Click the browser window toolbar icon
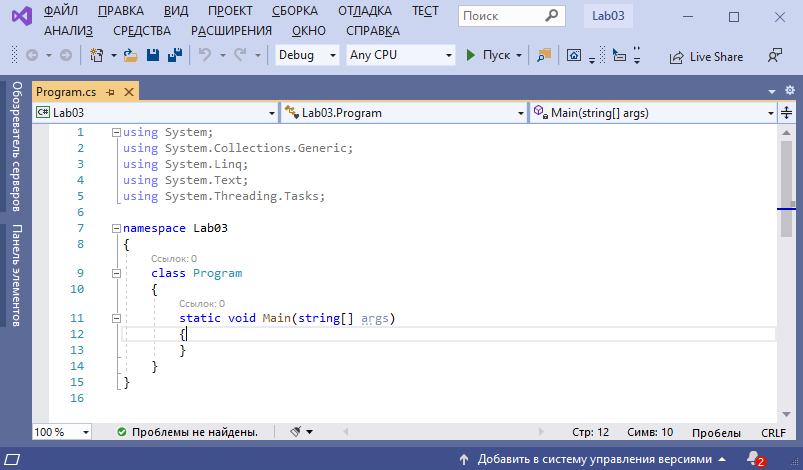 [574, 55]
